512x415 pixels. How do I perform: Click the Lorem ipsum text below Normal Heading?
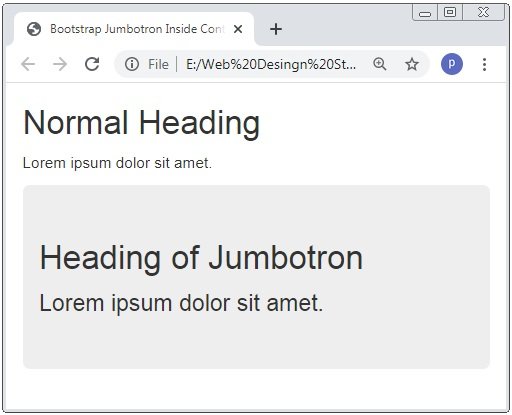(117, 163)
